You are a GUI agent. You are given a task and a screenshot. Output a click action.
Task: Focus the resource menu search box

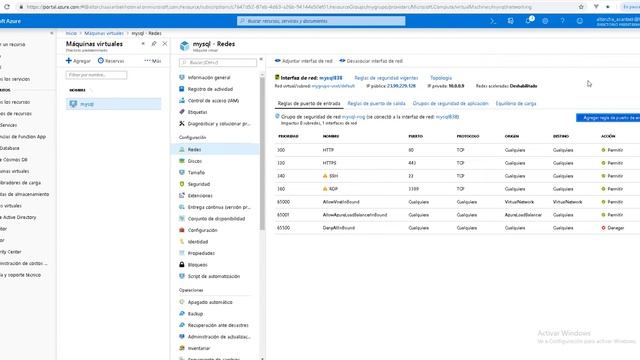(x=218, y=62)
